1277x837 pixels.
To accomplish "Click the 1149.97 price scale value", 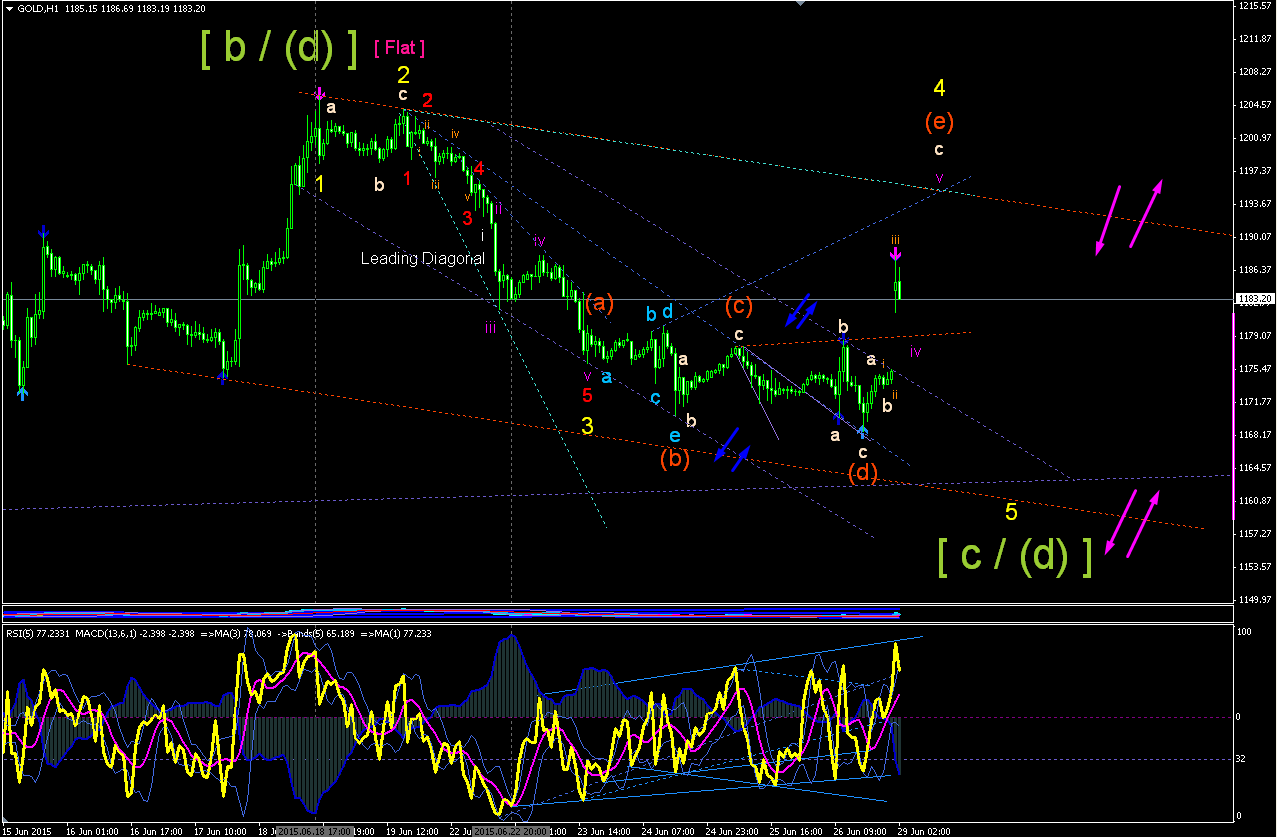I will (1254, 599).
